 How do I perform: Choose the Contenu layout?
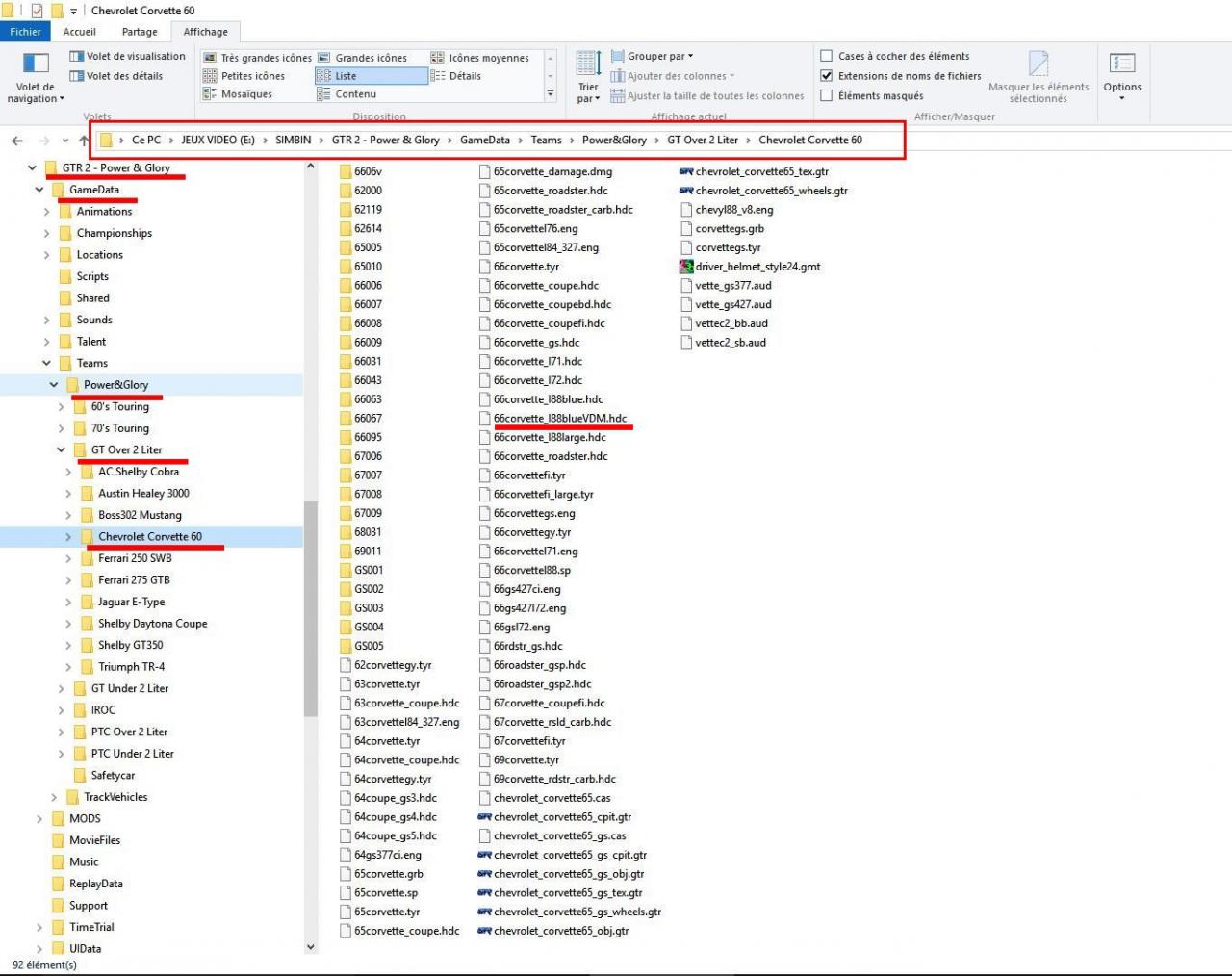click(346, 94)
